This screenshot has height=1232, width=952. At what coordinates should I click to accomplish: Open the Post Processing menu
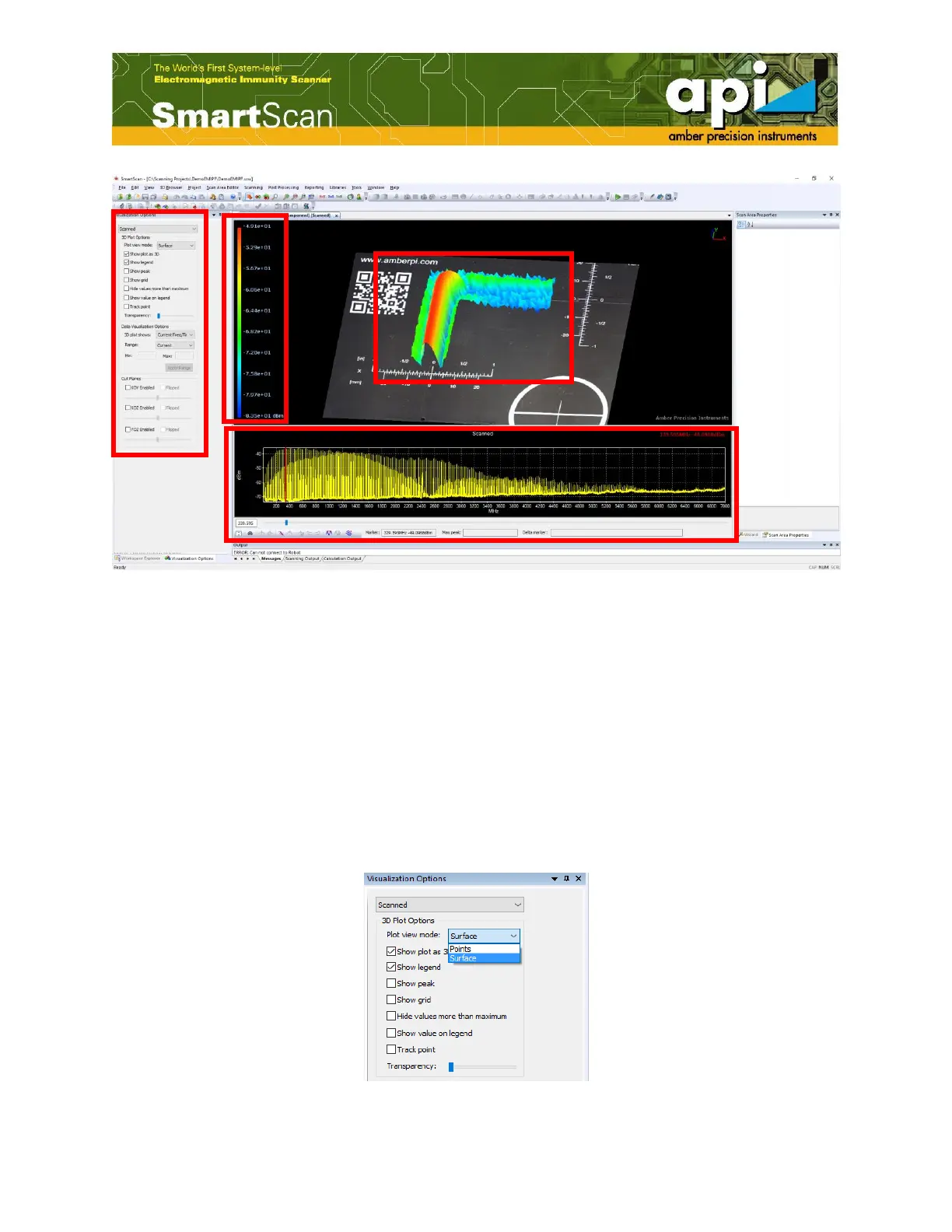pos(283,187)
